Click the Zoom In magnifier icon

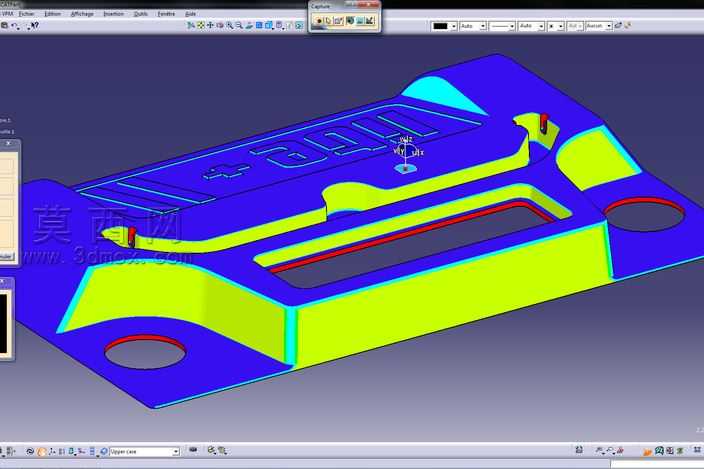click(229, 26)
